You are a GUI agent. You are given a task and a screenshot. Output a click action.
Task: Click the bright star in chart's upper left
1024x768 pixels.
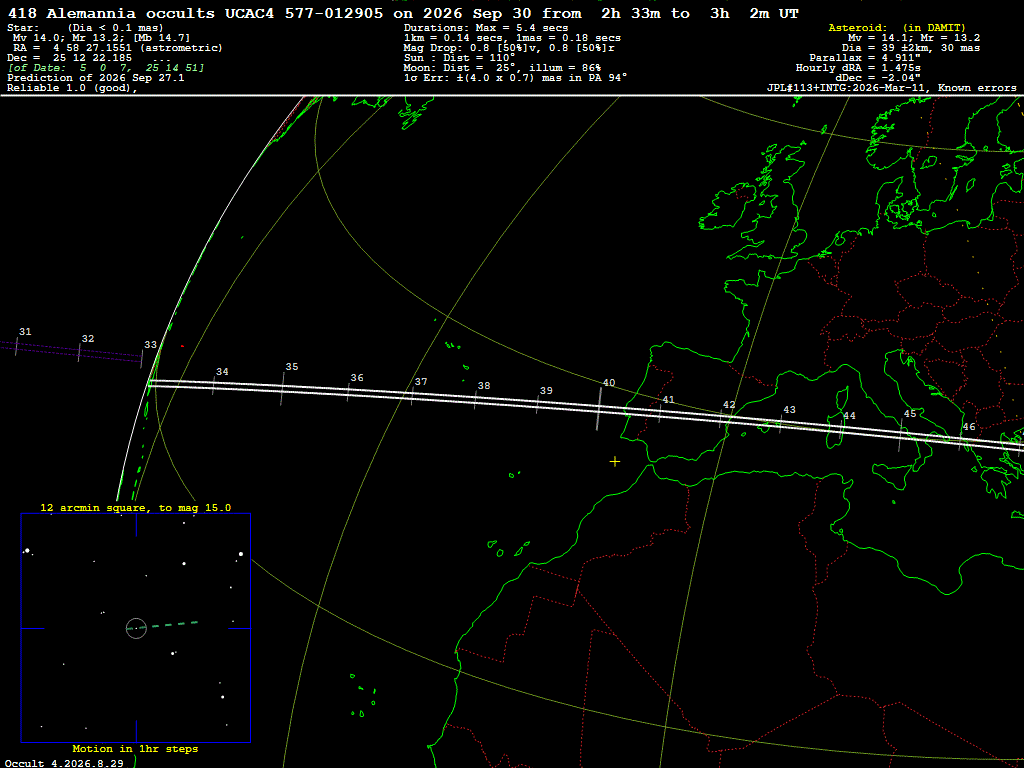(x=27, y=551)
